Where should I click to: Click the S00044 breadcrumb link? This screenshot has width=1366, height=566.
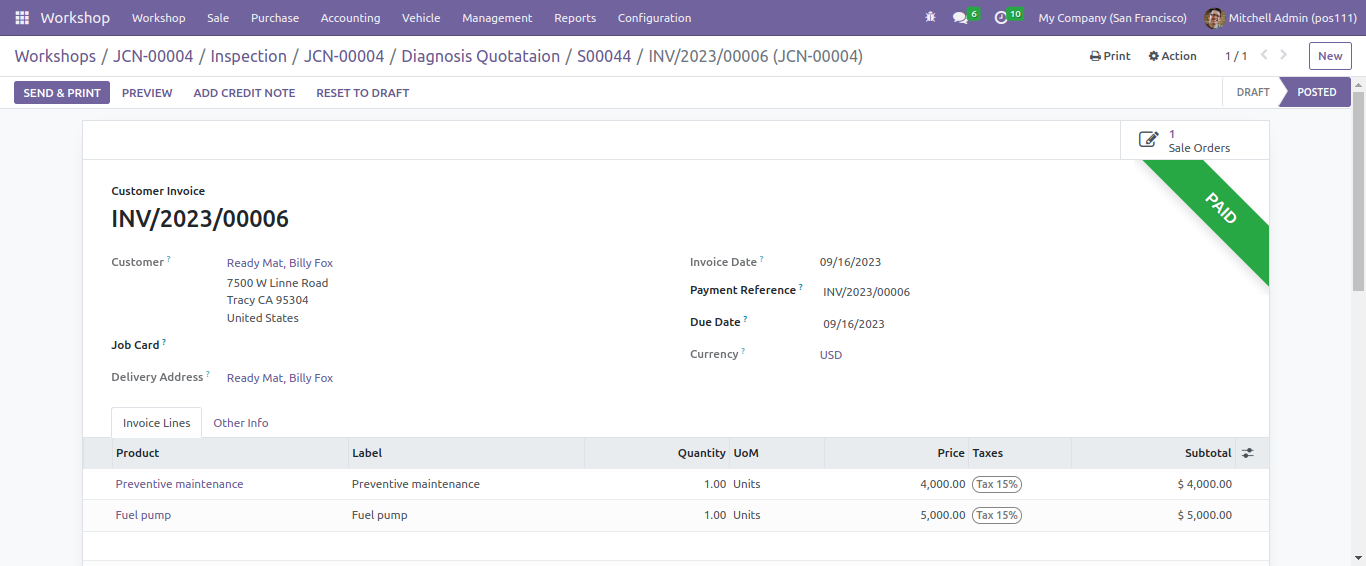604,56
